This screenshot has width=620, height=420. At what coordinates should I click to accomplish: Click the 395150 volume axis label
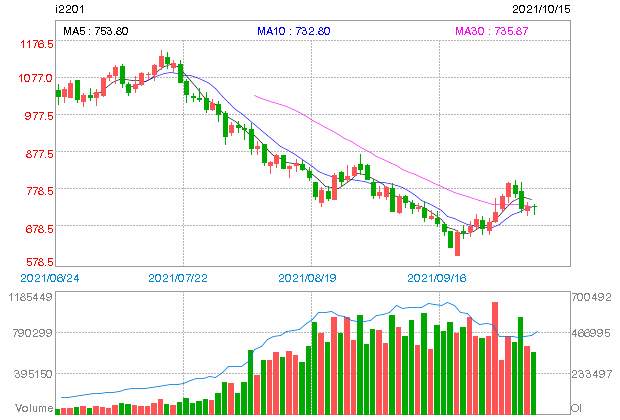[x=33, y=374]
